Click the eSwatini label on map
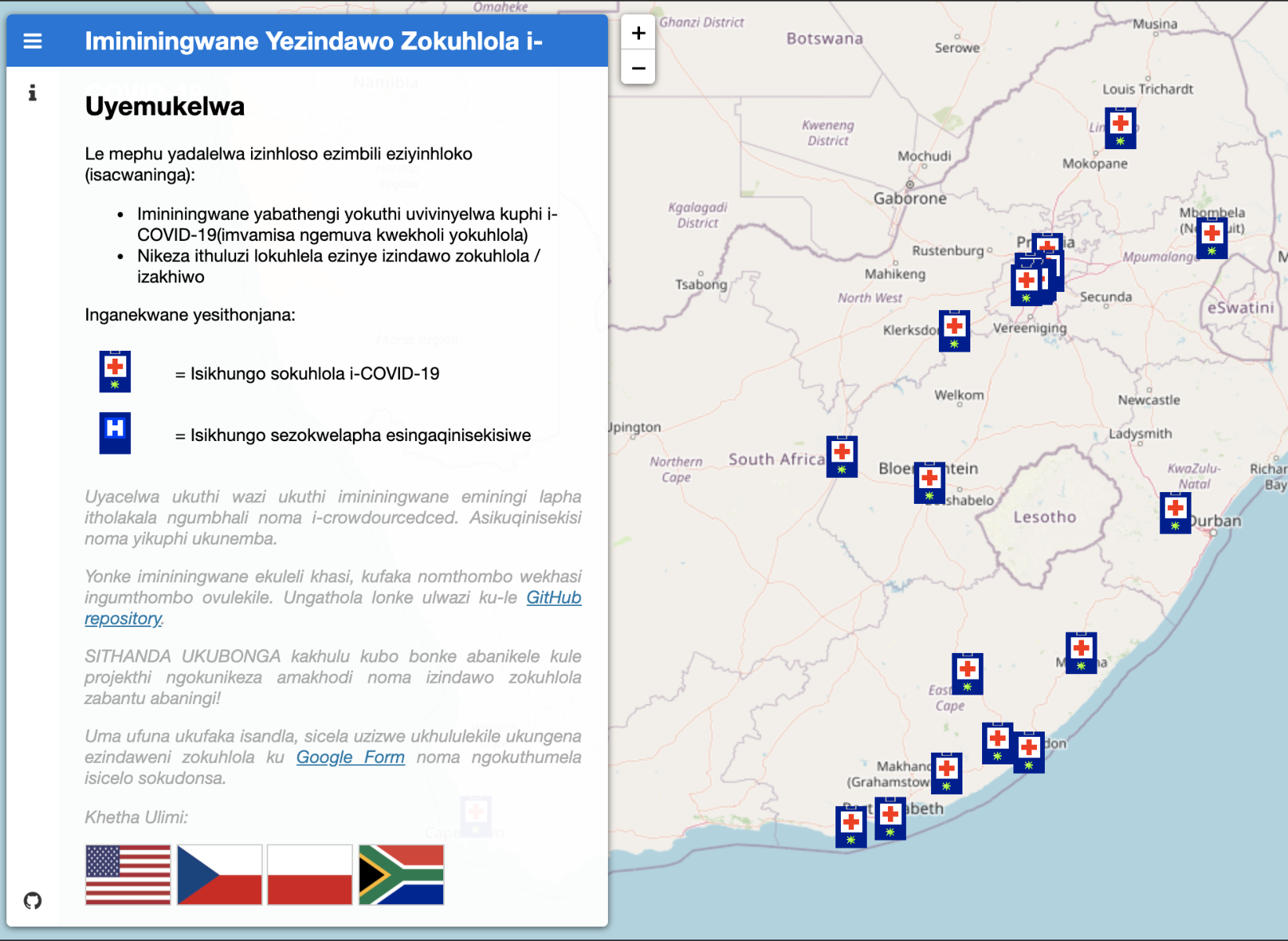The image size is (1288, 941). (1240, 308)
